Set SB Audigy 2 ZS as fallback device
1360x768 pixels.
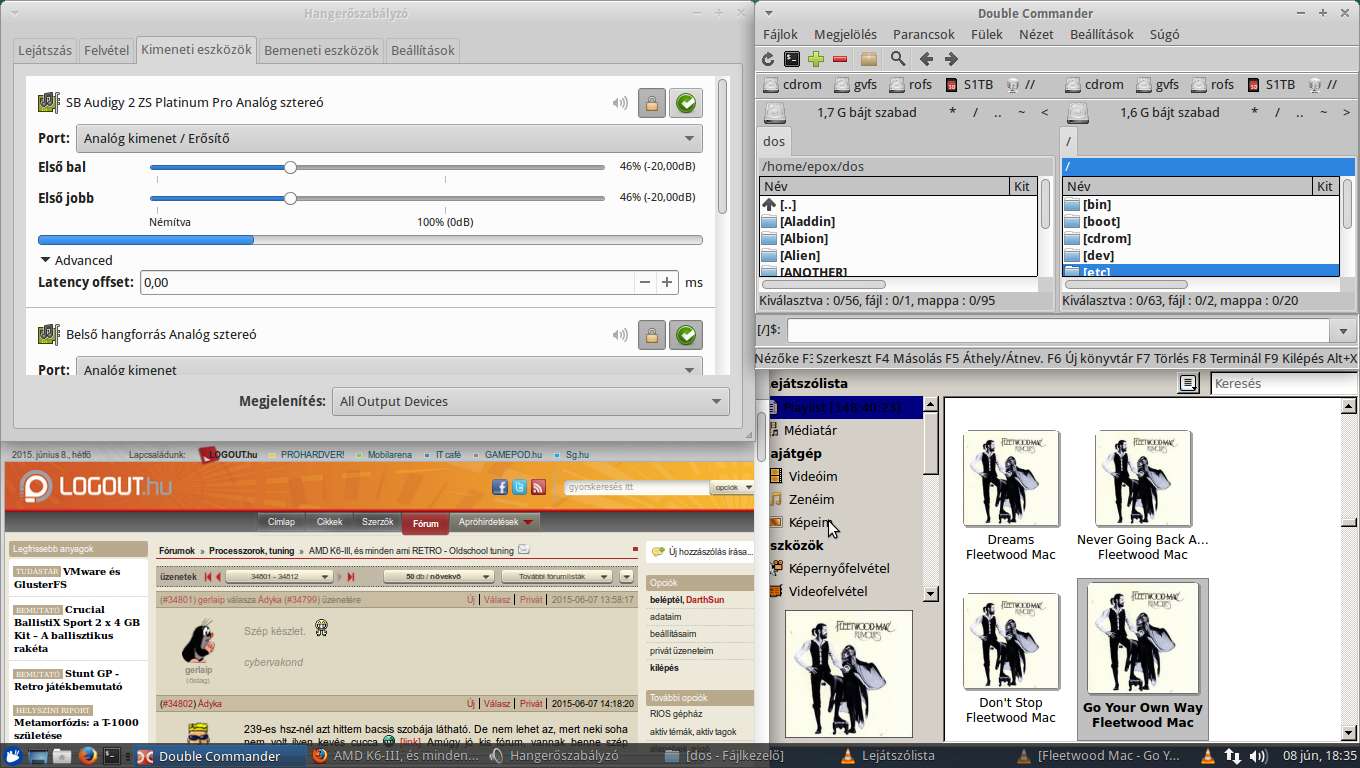[686, 103]
